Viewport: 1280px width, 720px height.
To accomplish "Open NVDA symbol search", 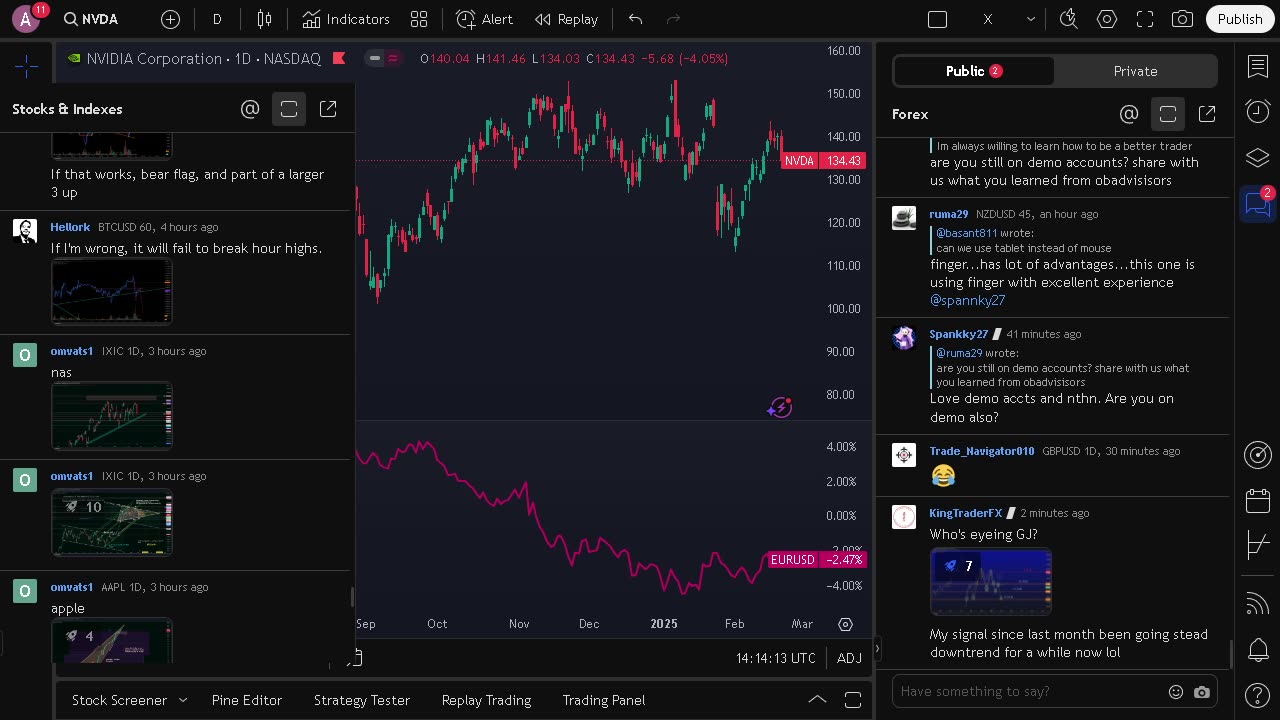I will [x=90, y=19].
